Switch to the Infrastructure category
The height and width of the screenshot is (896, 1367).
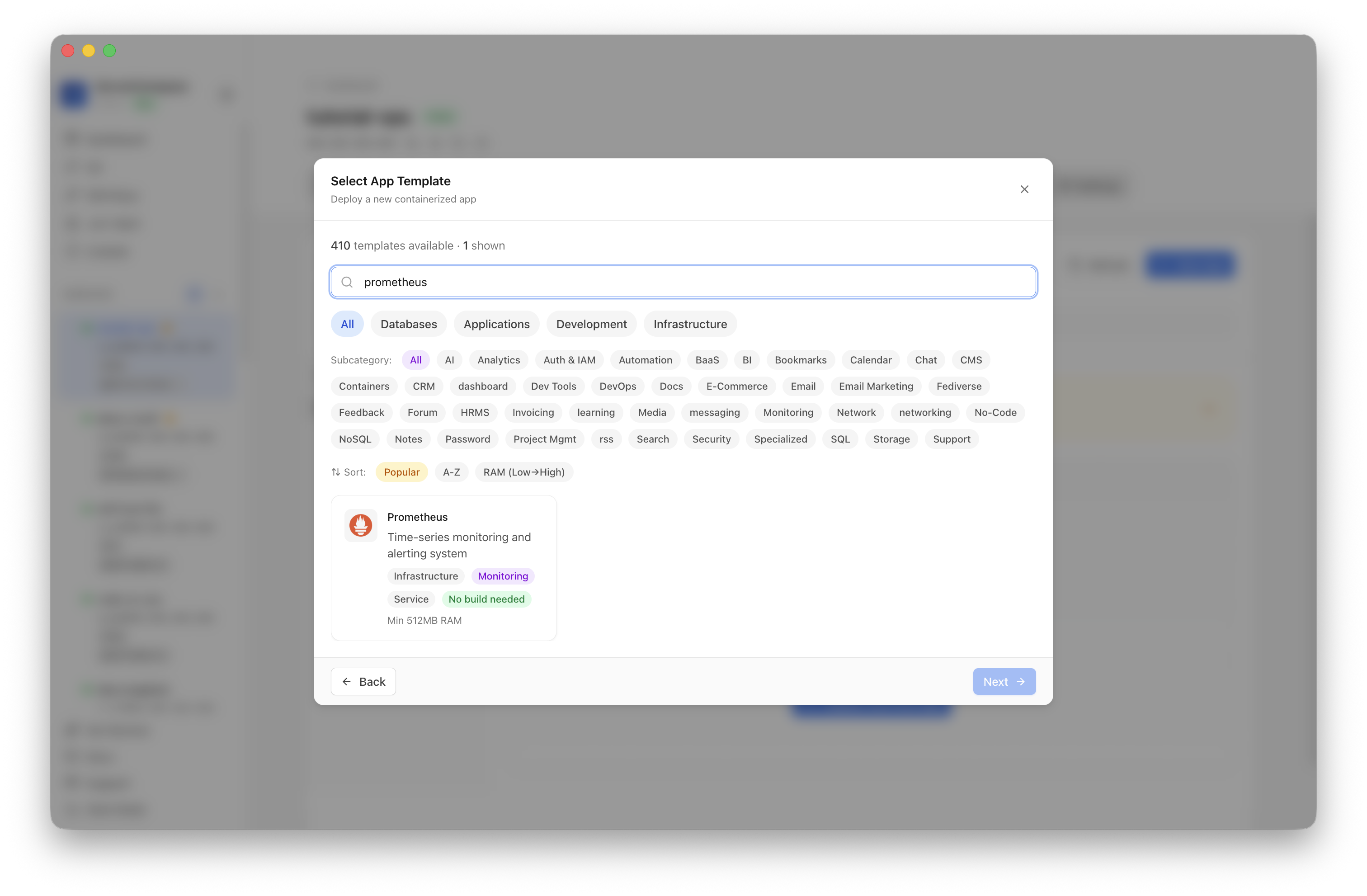(690, 324)
